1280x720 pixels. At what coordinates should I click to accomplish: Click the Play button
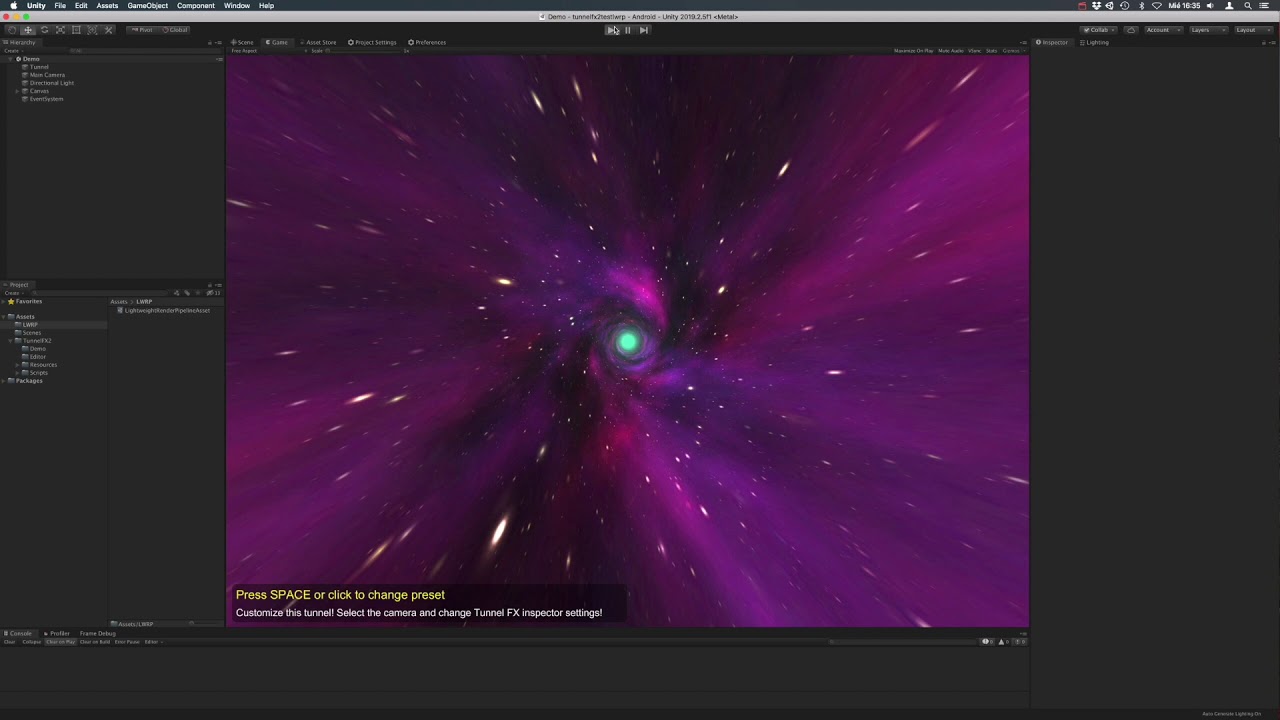click(x=612, y=30)
